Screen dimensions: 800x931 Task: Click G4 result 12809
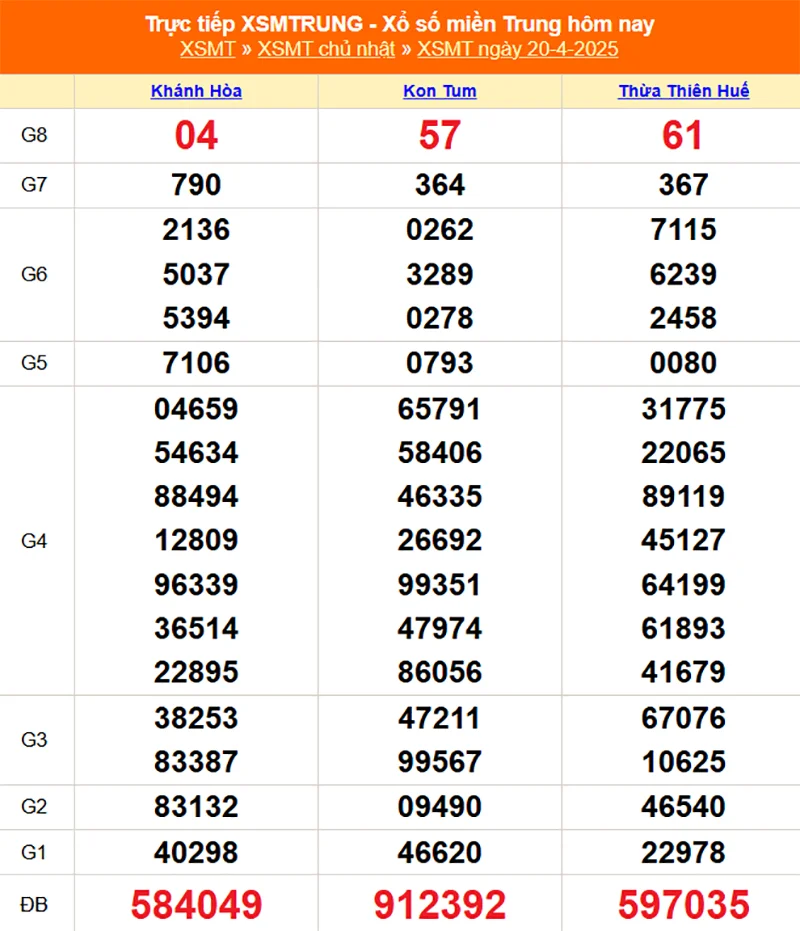coord(196,540)
